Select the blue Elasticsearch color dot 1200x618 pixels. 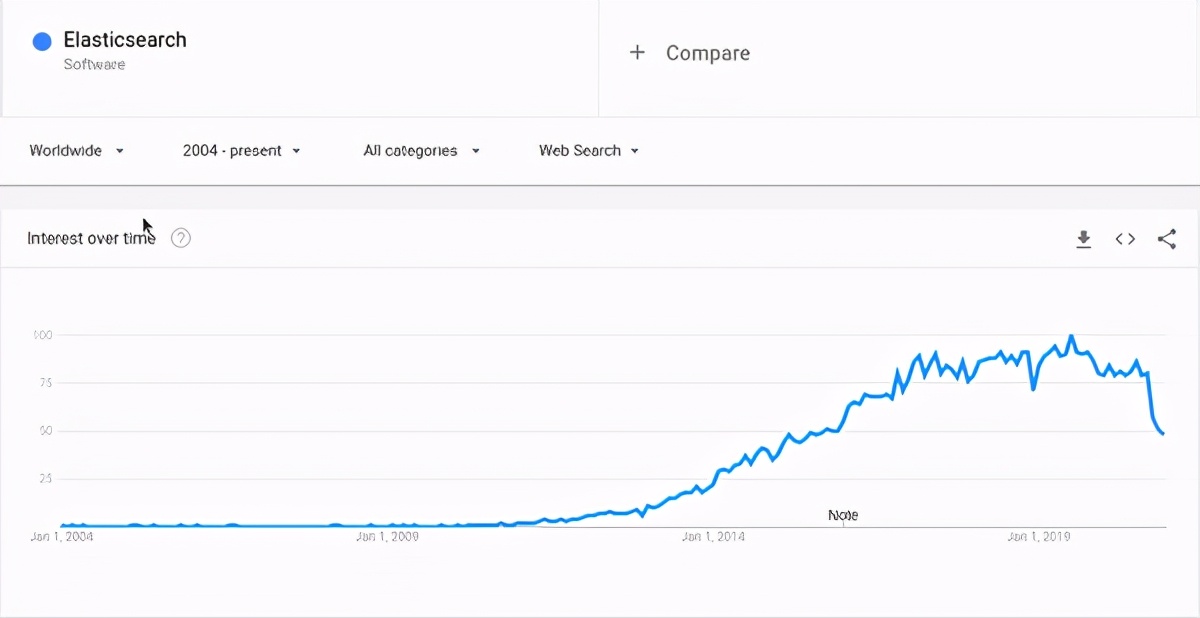click(42, 42)
